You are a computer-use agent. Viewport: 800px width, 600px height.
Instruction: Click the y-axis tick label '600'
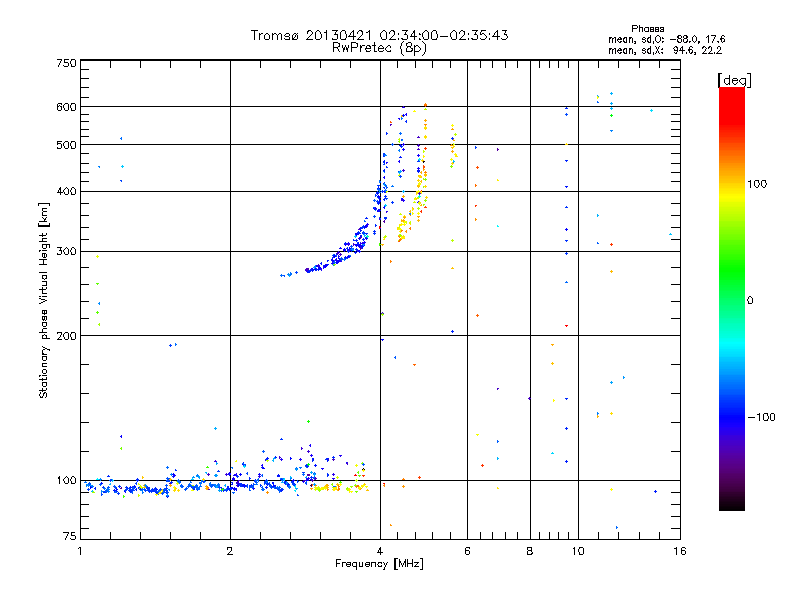click(x=66, y=107)
